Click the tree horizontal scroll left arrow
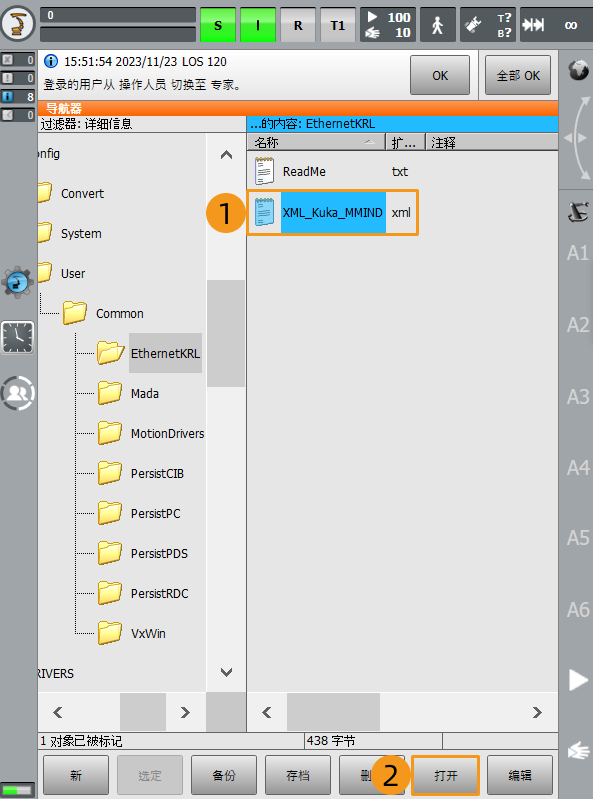Screen dimensions: 593x799 (x=58, y=712)
